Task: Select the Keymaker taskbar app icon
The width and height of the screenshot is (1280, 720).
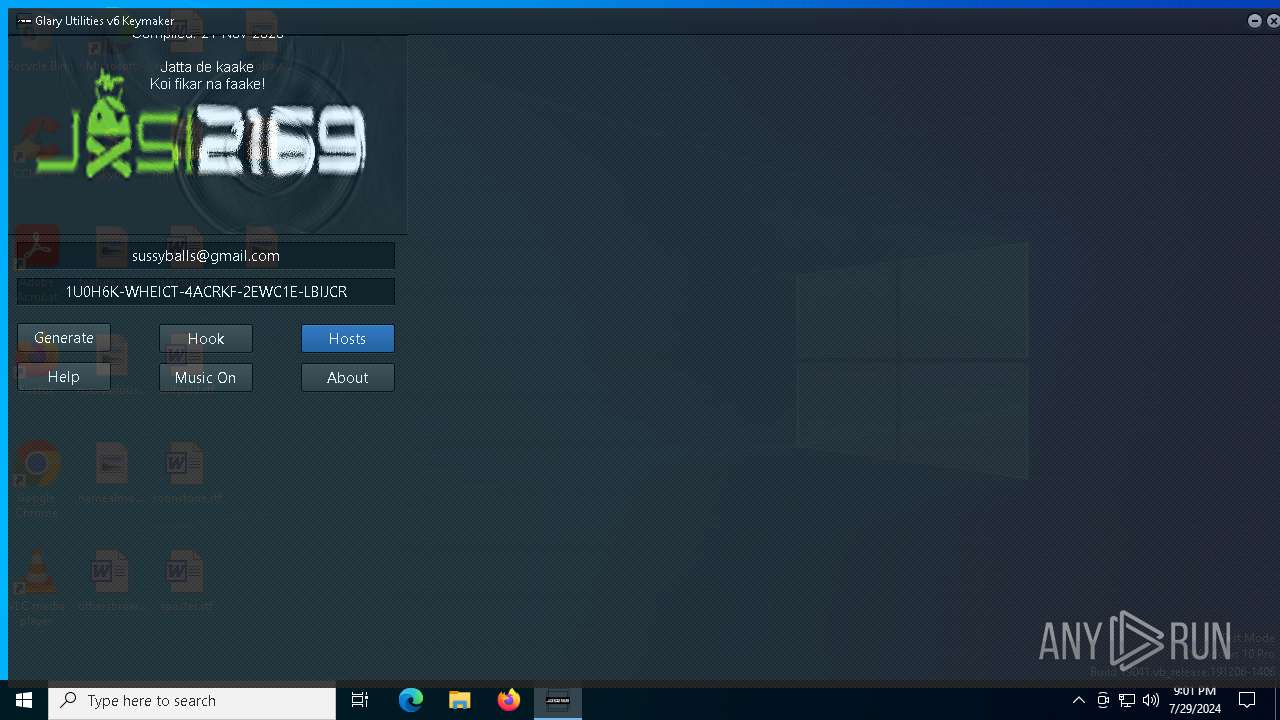Action: (x=558, y=701)
